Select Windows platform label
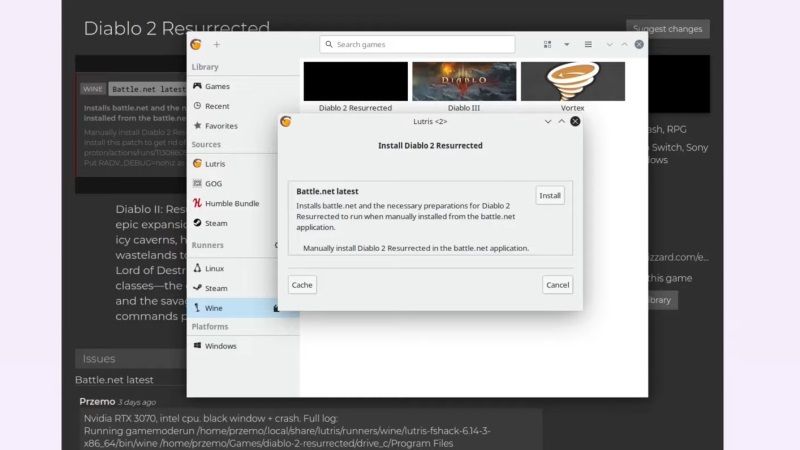The height and width of the screenshot is (450, 800). [220, 346]
